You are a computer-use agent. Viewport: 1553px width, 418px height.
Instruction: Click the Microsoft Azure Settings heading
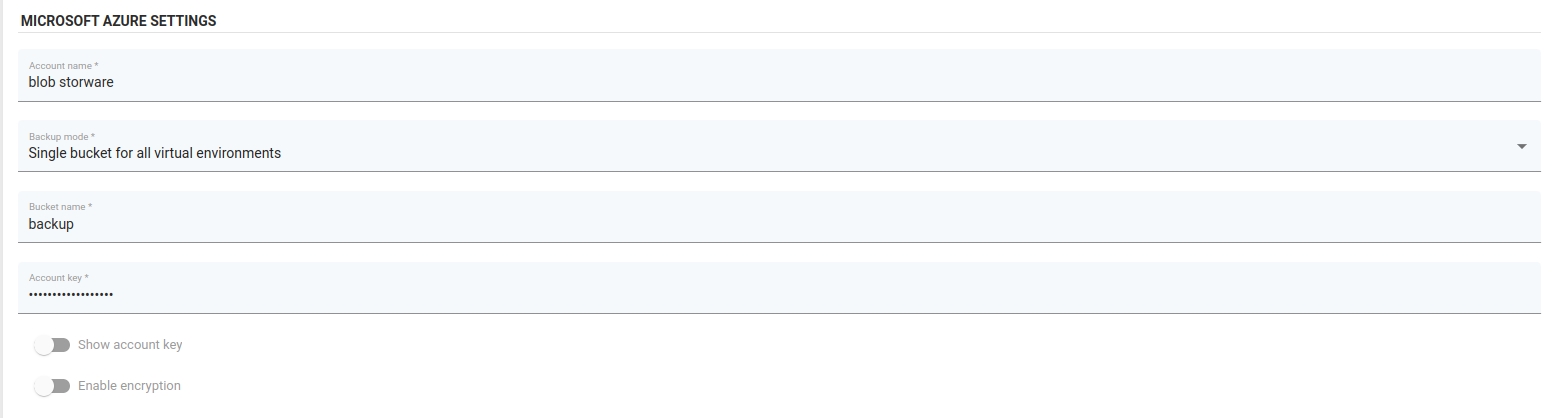click(118, 21)
